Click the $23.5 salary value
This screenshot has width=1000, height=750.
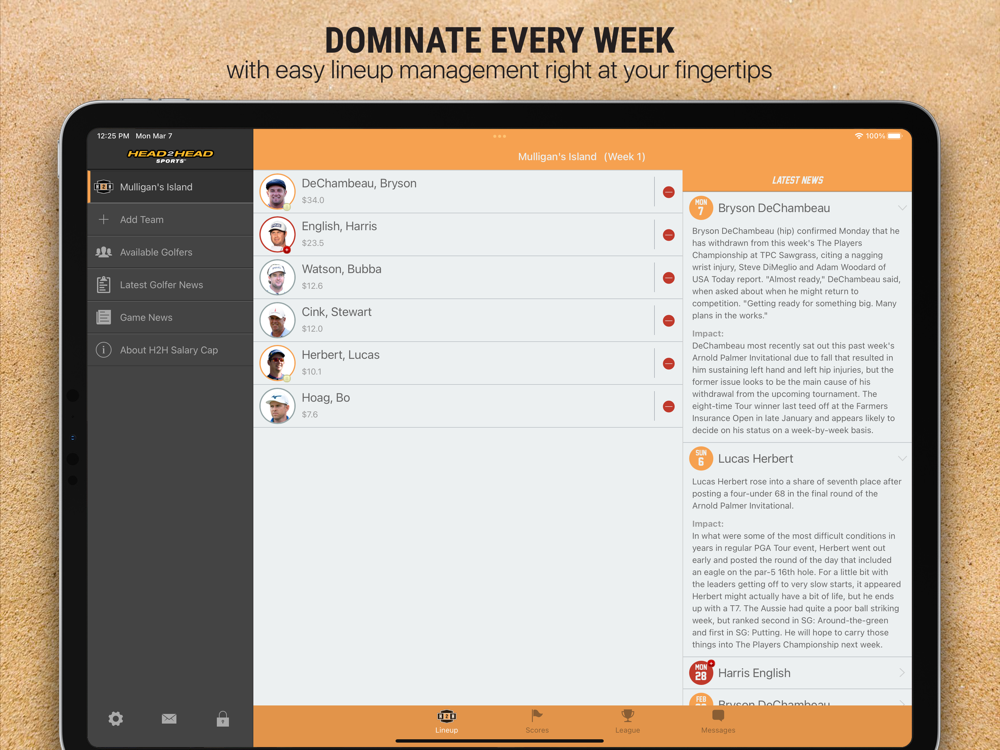click(x=312, y=243)
